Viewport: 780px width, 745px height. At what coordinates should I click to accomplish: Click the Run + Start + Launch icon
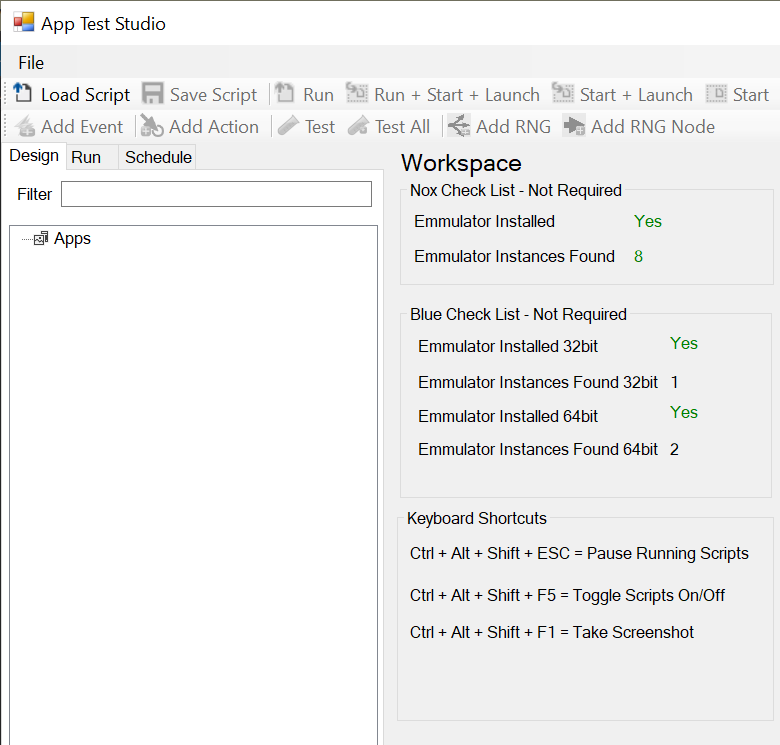coord(357,93)
